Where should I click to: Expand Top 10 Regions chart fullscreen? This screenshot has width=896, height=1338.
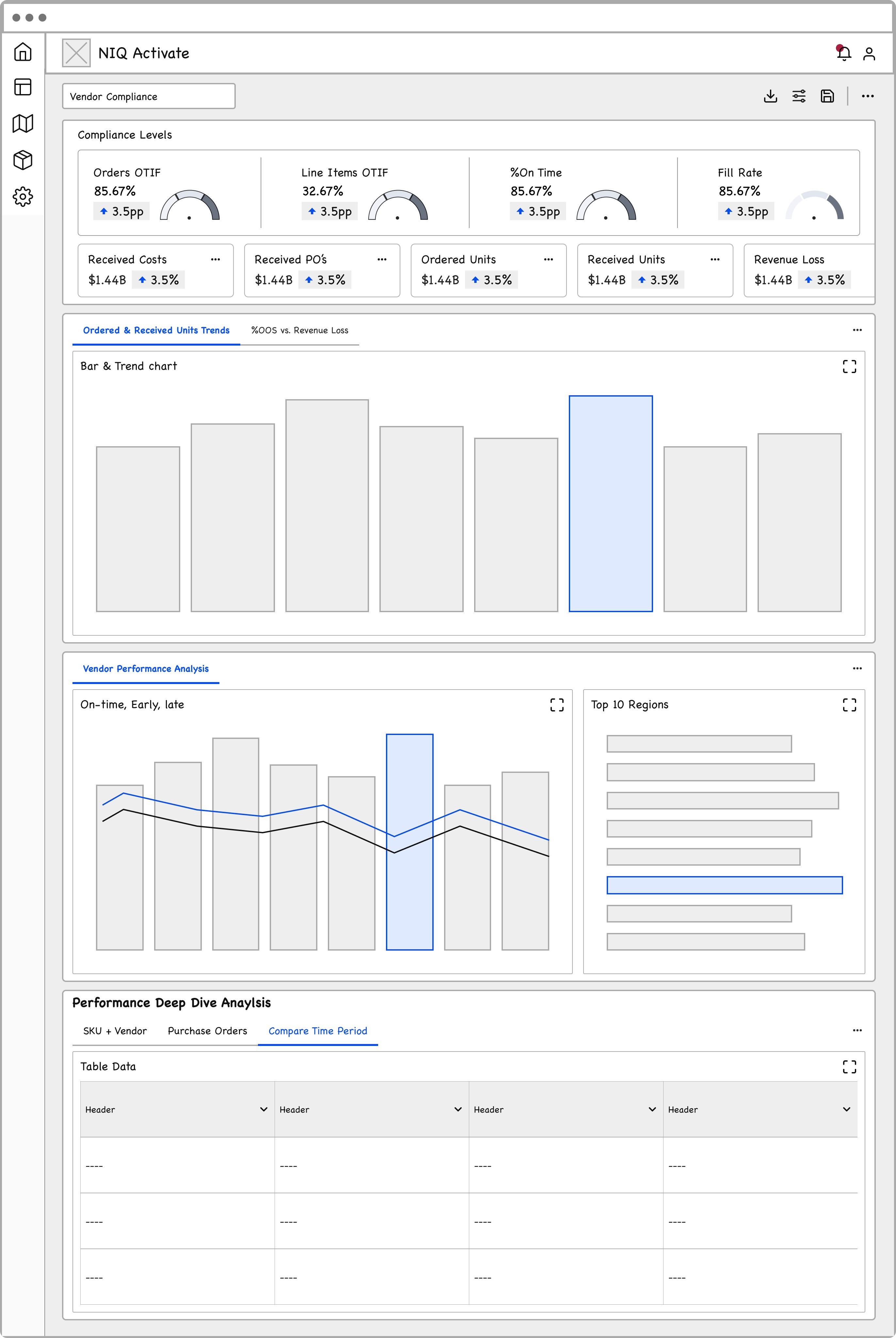pyautogui.click(x=849, y=705)
